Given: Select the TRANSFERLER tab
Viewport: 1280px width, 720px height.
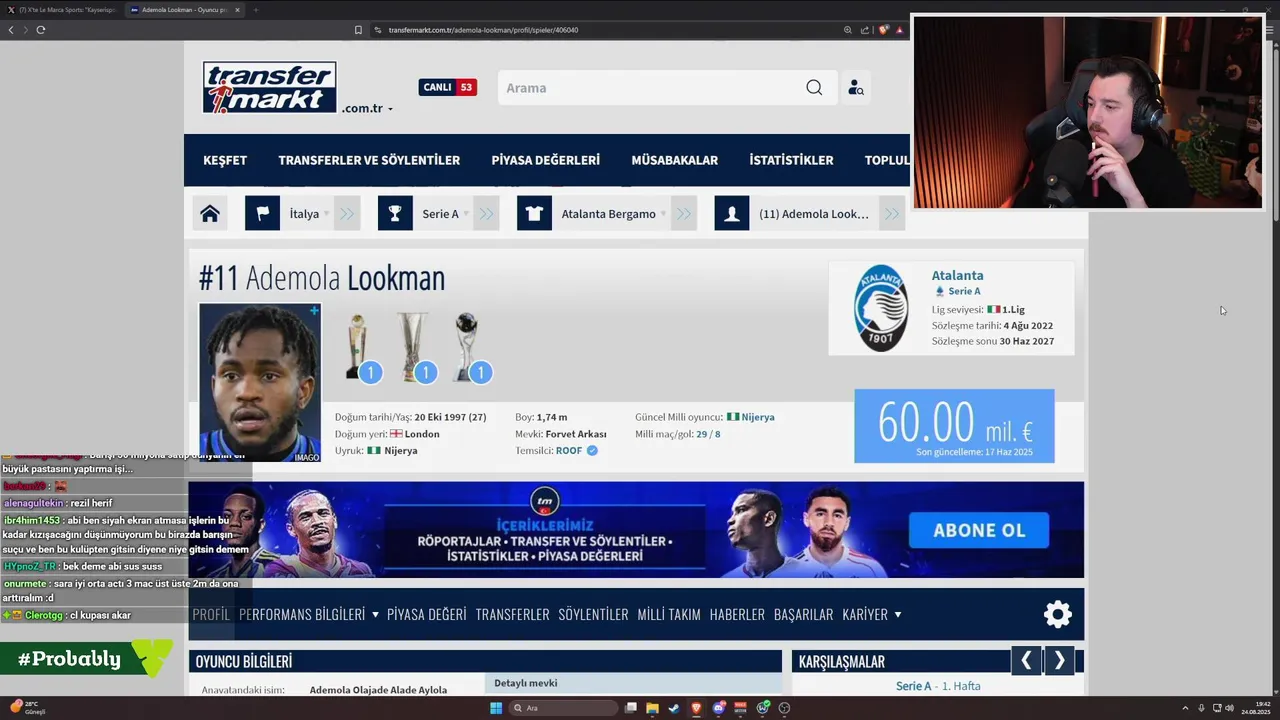Looking at the screenshot, I should (512, 614).
